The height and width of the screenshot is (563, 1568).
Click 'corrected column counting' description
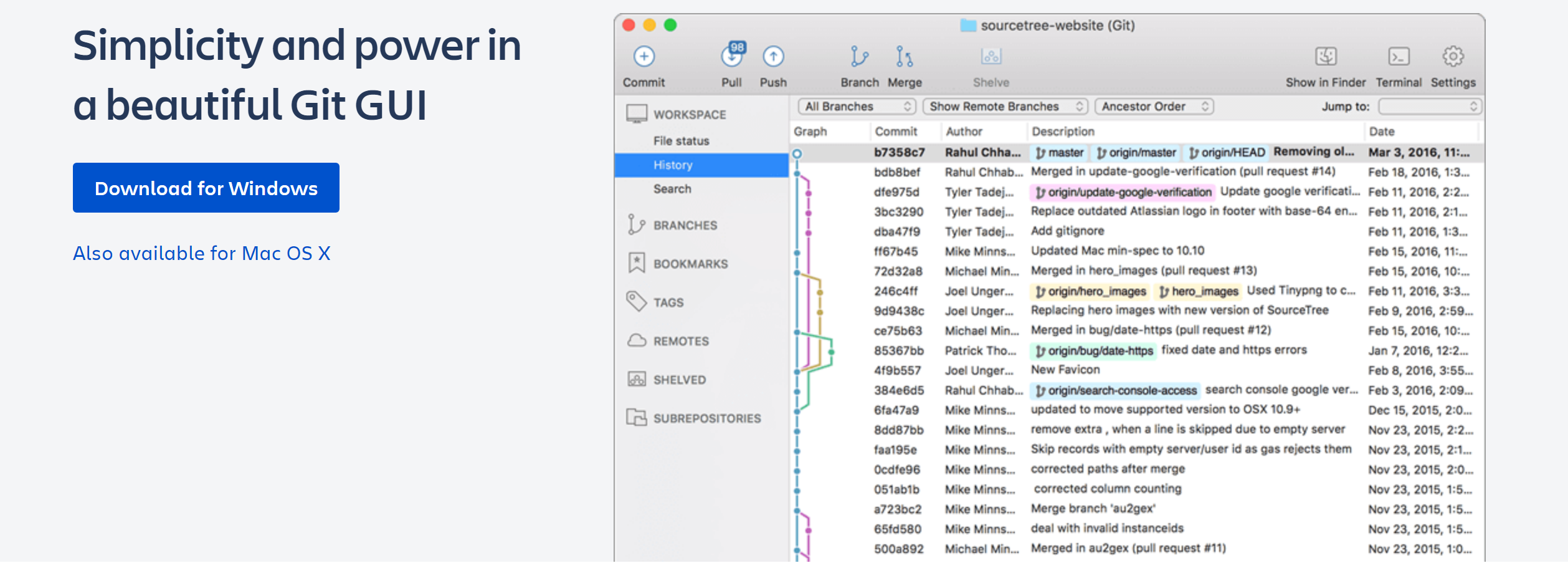tap(1108, 489)
